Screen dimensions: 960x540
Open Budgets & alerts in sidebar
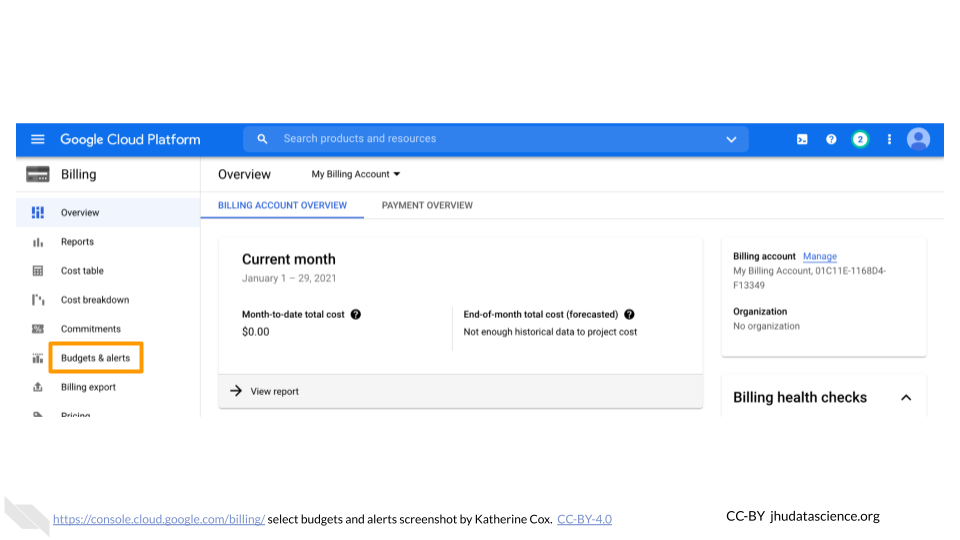96,358
